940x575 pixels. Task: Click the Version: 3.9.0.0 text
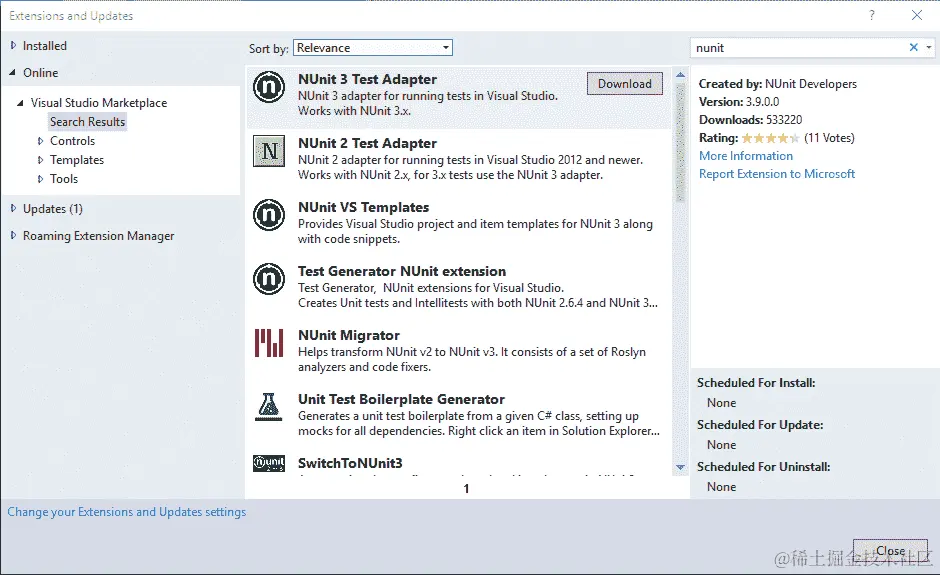(x=739, y=102)
